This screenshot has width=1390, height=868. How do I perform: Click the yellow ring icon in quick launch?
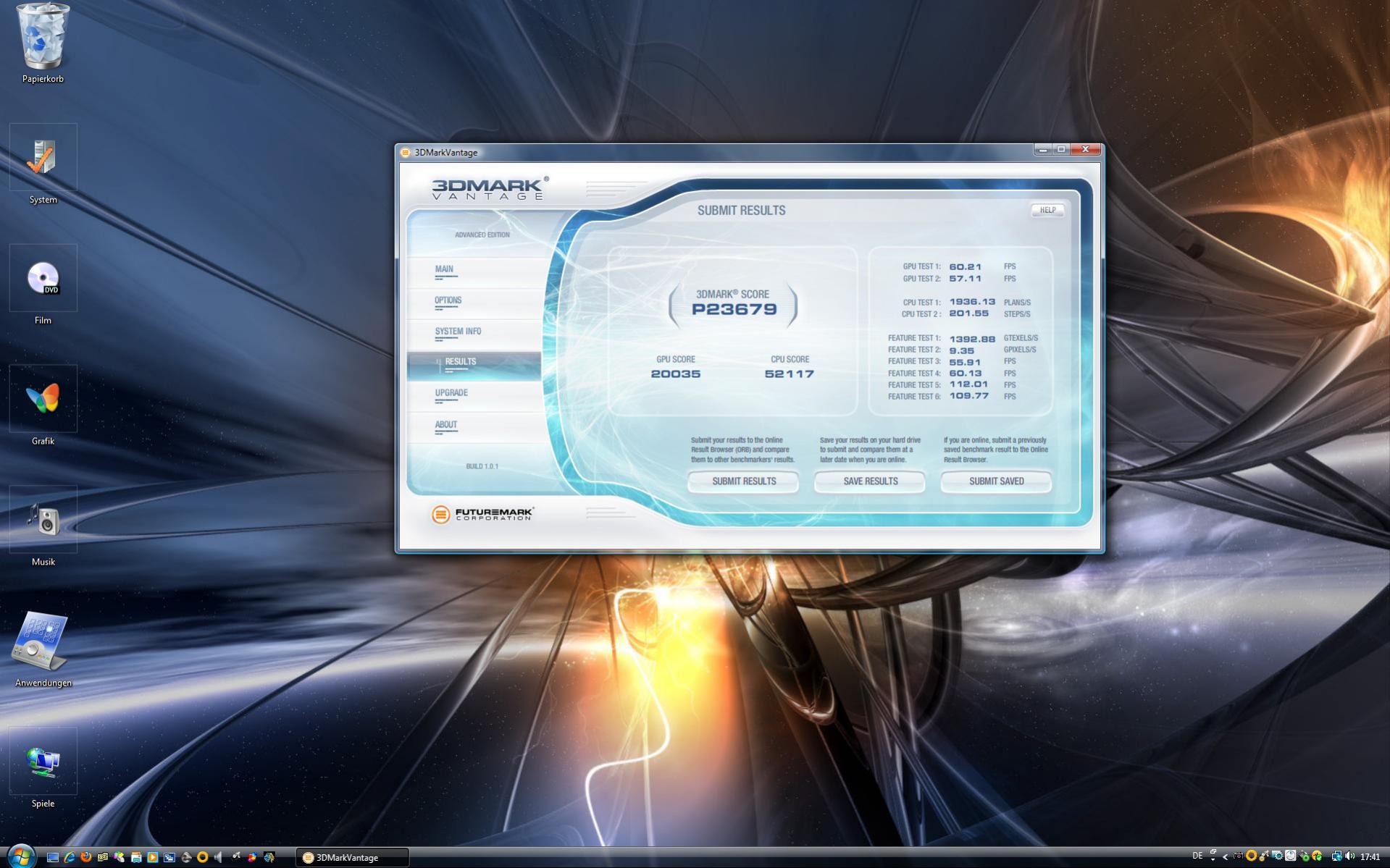tap(202, 857)
